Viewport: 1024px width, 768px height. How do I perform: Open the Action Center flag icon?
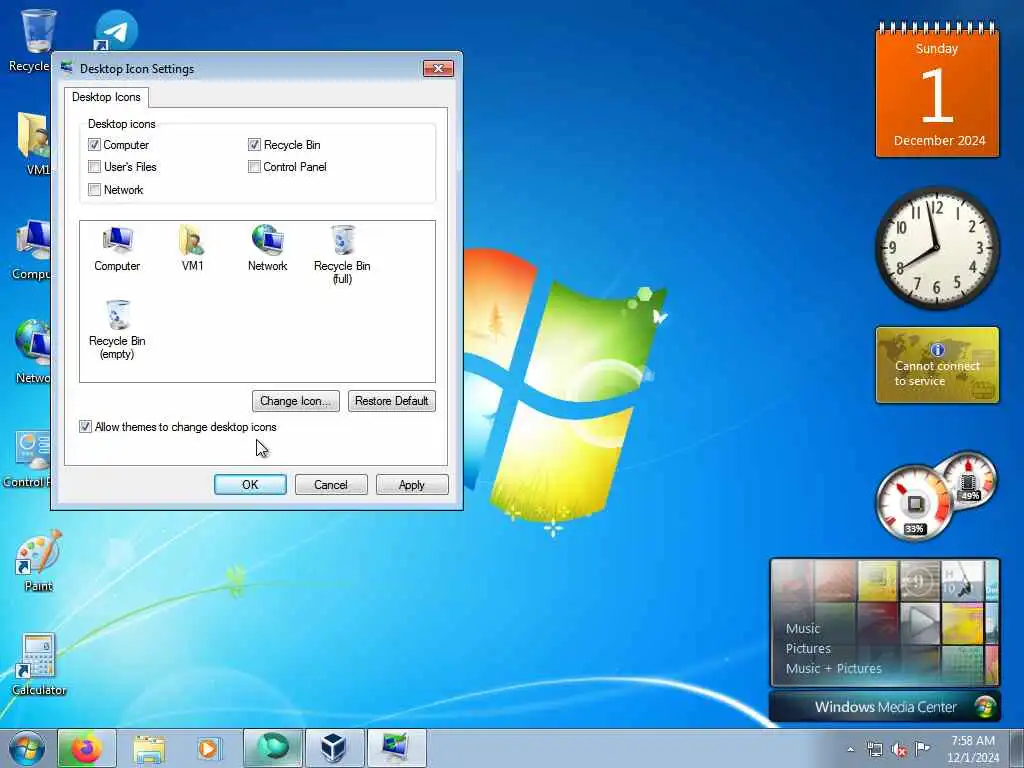(x=922, y=748)
